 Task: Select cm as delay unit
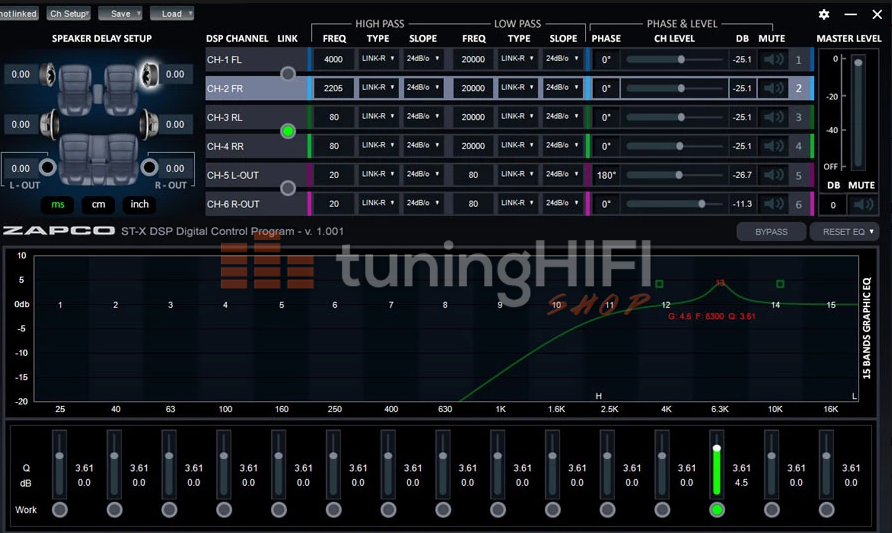point(98,204)
